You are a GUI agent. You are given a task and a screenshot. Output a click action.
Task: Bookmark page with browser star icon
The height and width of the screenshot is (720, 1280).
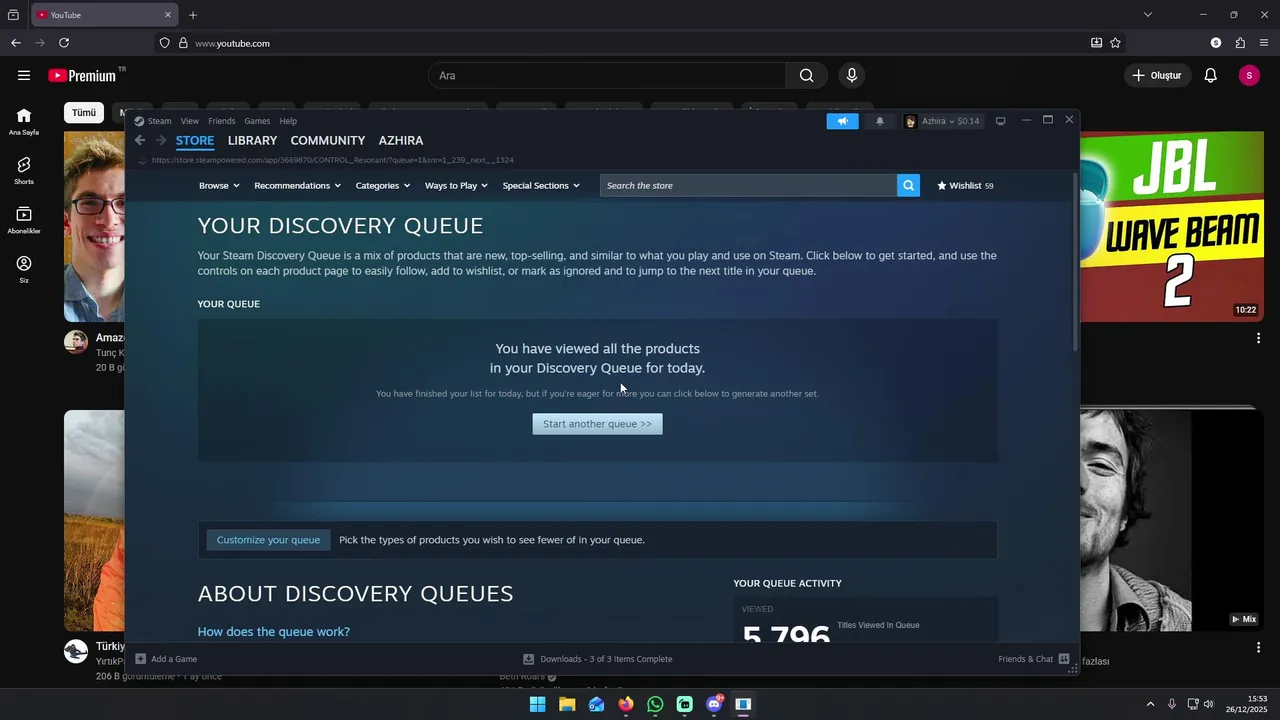1115,43
